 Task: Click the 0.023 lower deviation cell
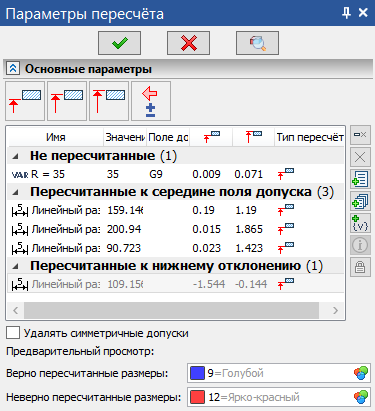pos(206,248)
